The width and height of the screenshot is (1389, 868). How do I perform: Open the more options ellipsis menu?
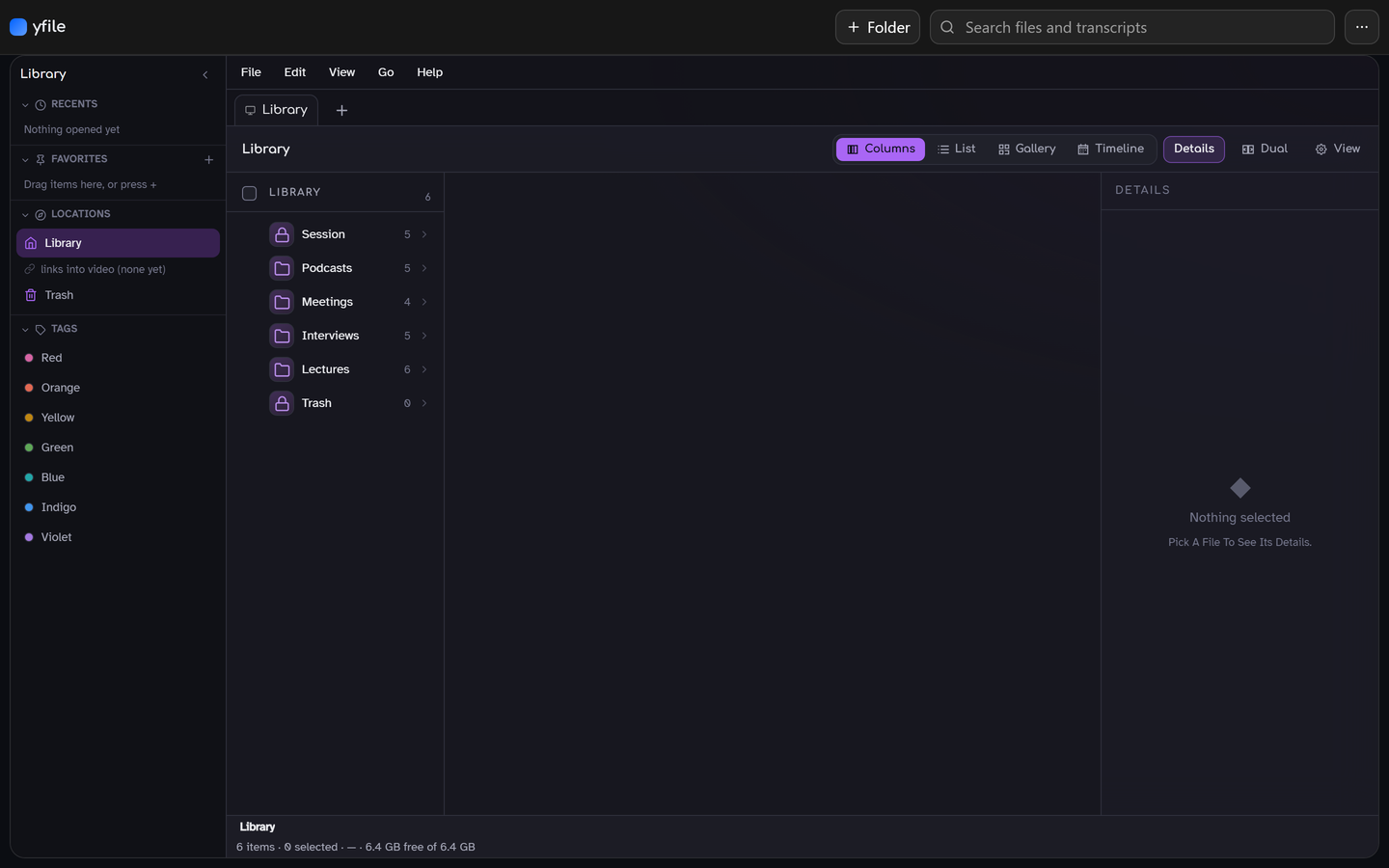1361,27
